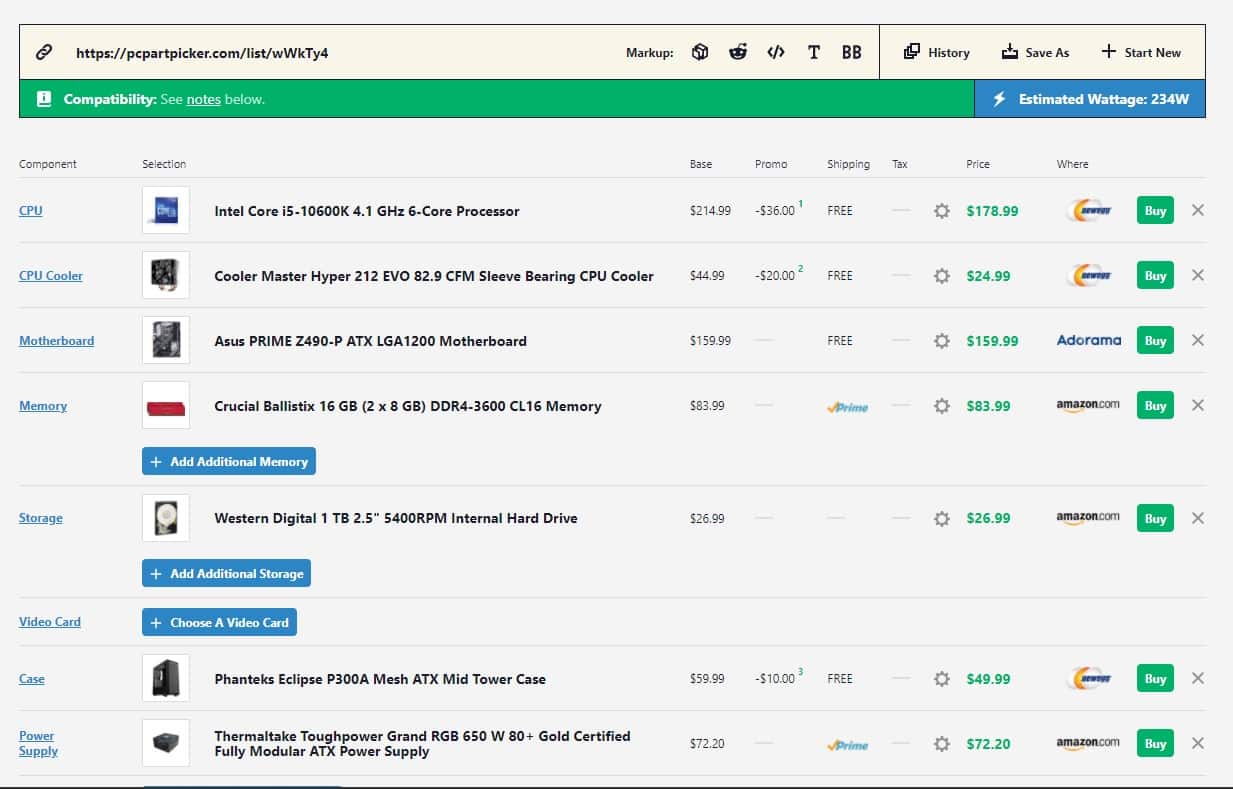Open Memory category link
1233x789 pixels.
tap(43, 406)
